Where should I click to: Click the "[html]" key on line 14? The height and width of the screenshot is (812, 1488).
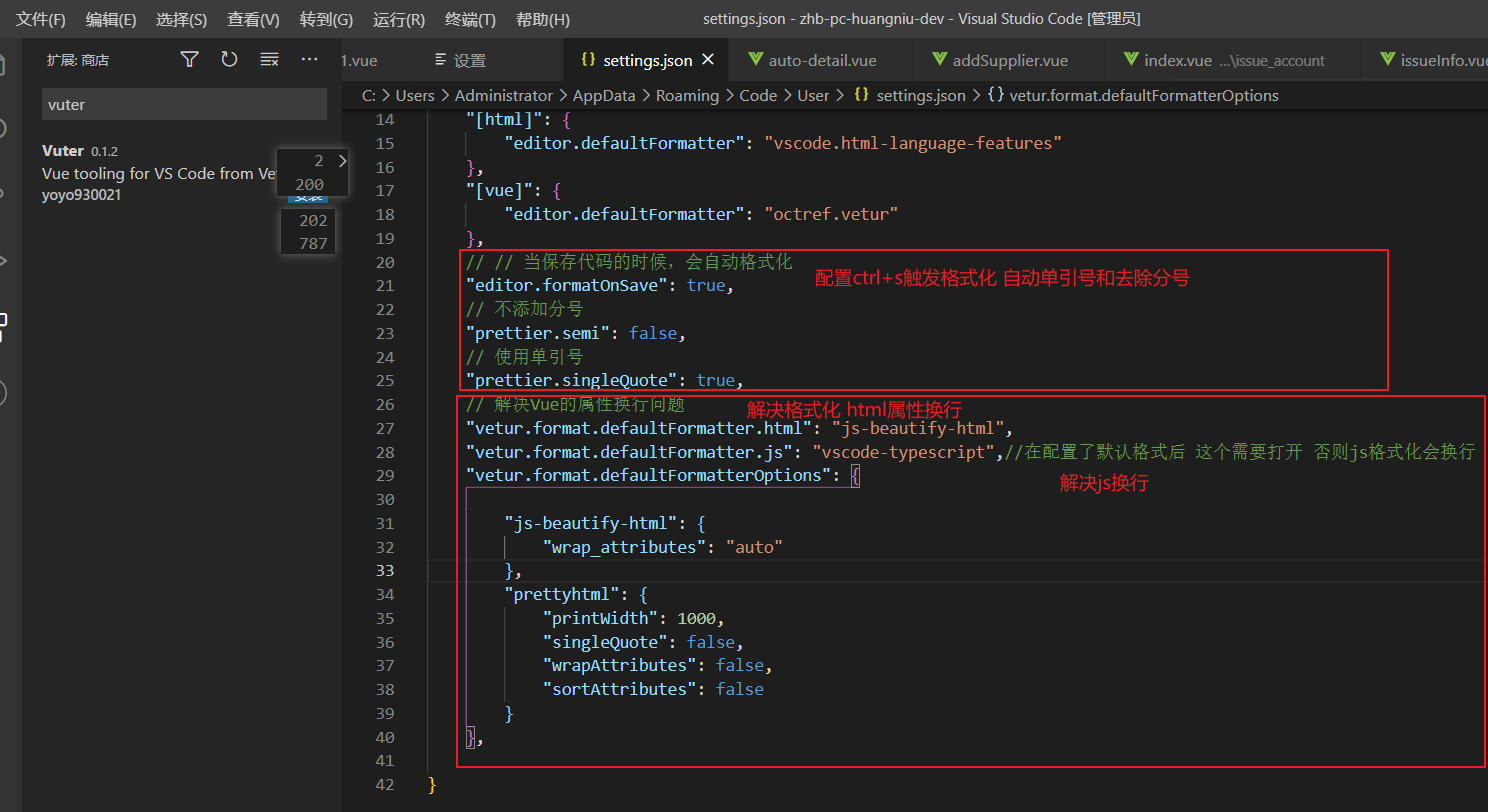pos(504,119)
